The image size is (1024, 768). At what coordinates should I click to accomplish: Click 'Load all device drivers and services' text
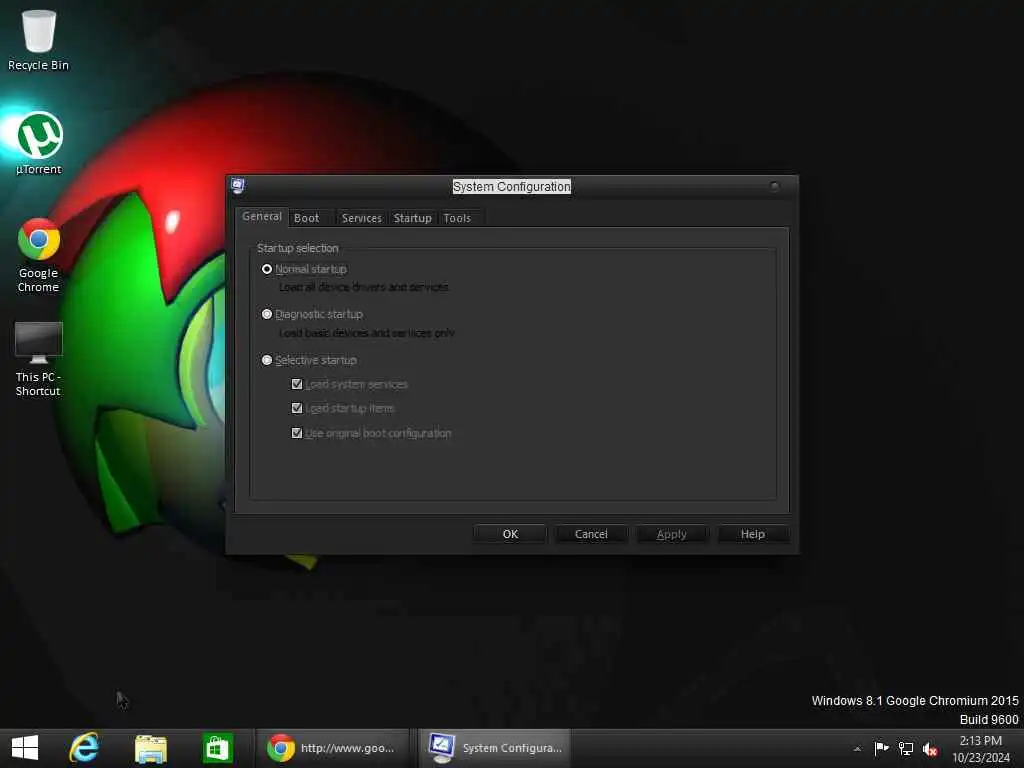[364, 287]
